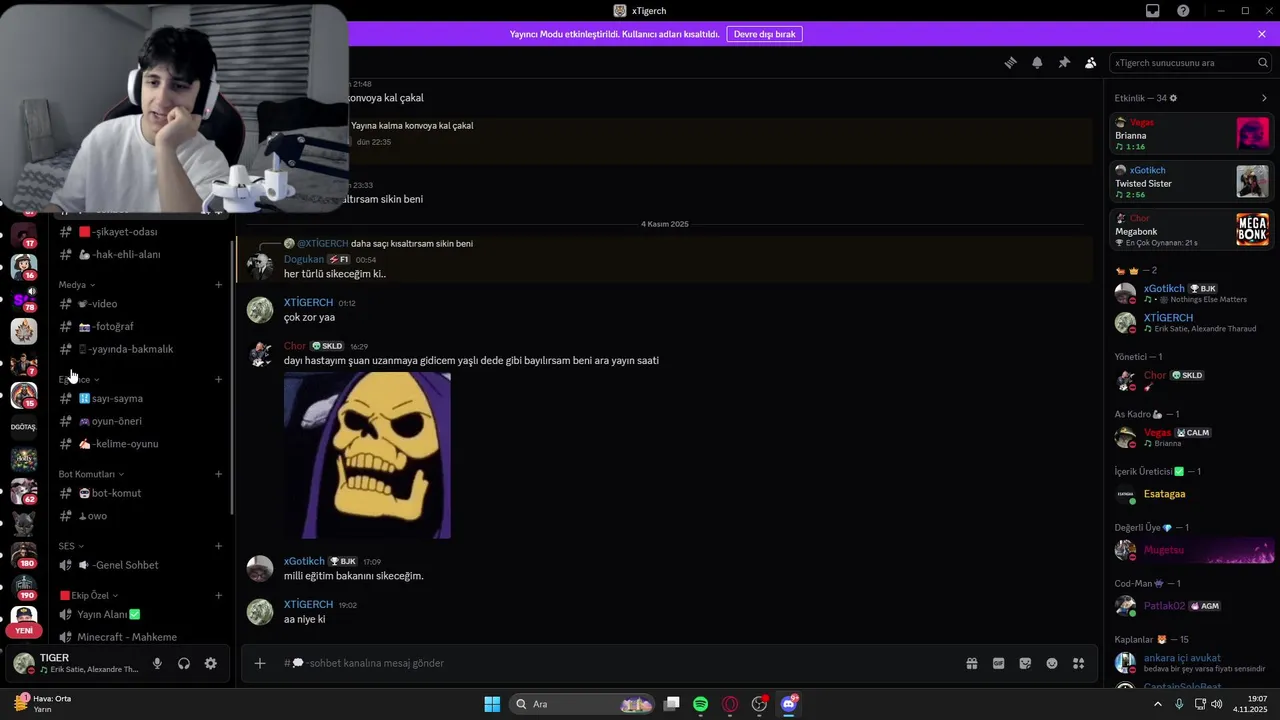Create a channel in Ekip Özel category
Viewport: 1280px width, 720px height.
pos(219,595)
